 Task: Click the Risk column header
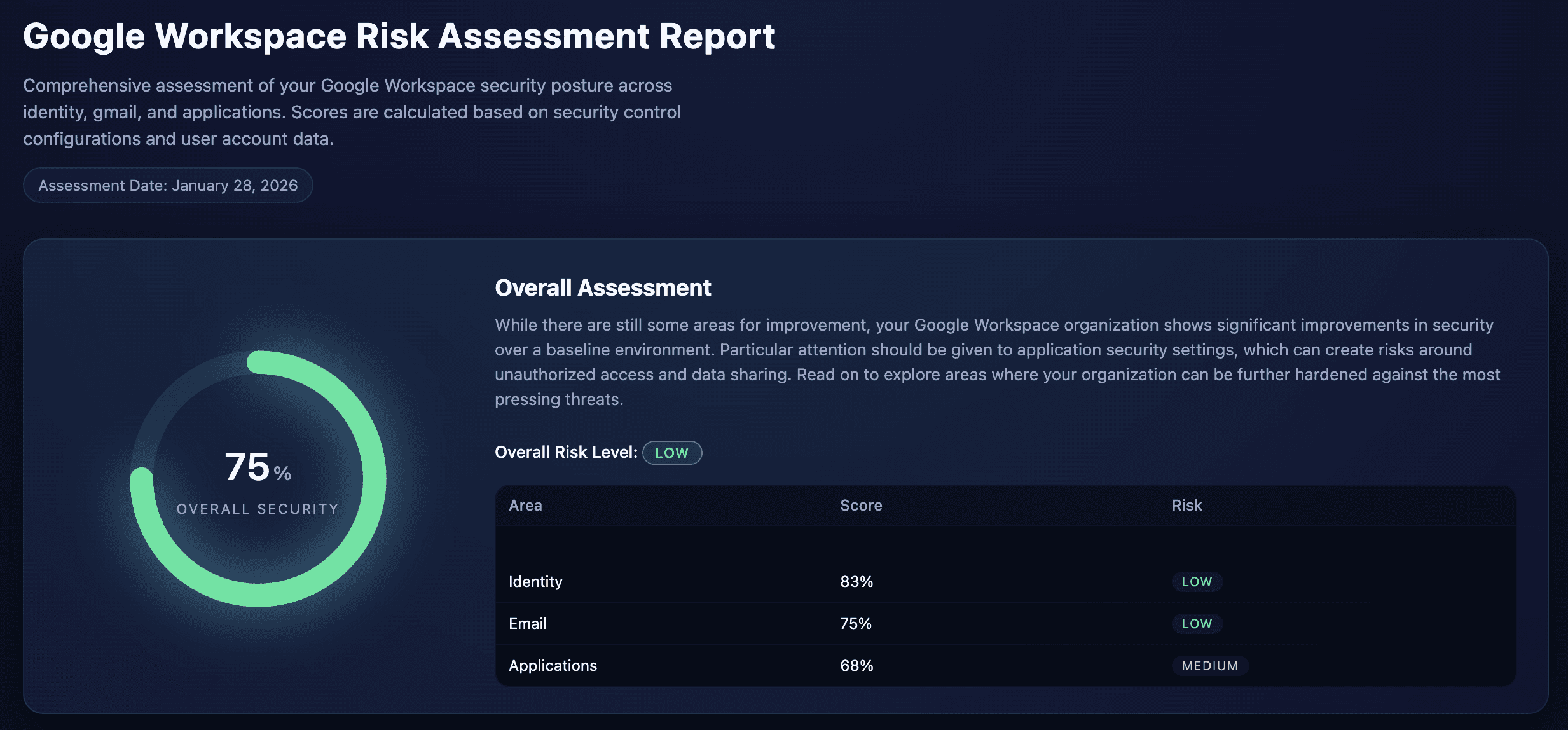1186,506
